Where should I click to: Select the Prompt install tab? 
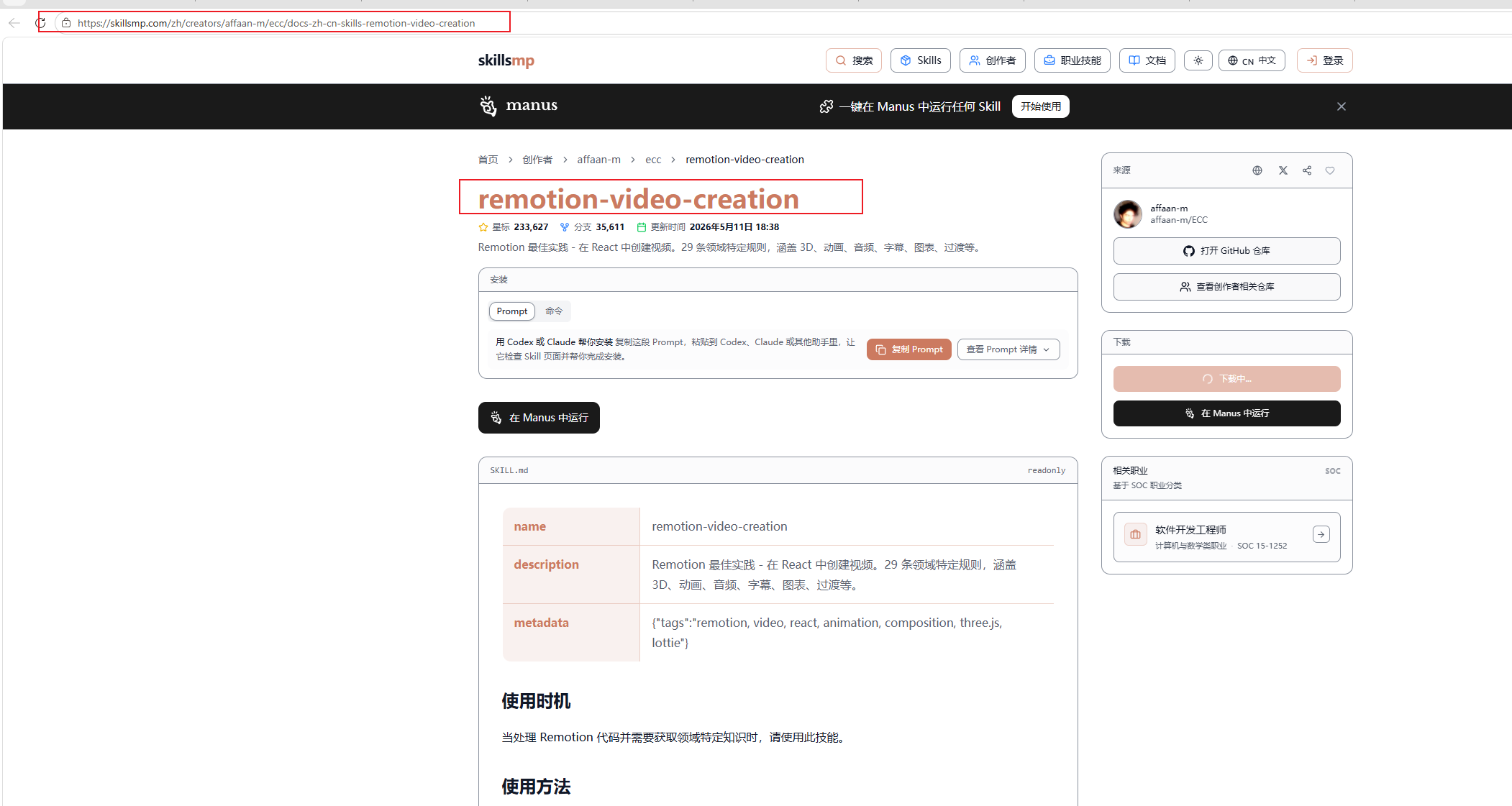coord(512,311)
